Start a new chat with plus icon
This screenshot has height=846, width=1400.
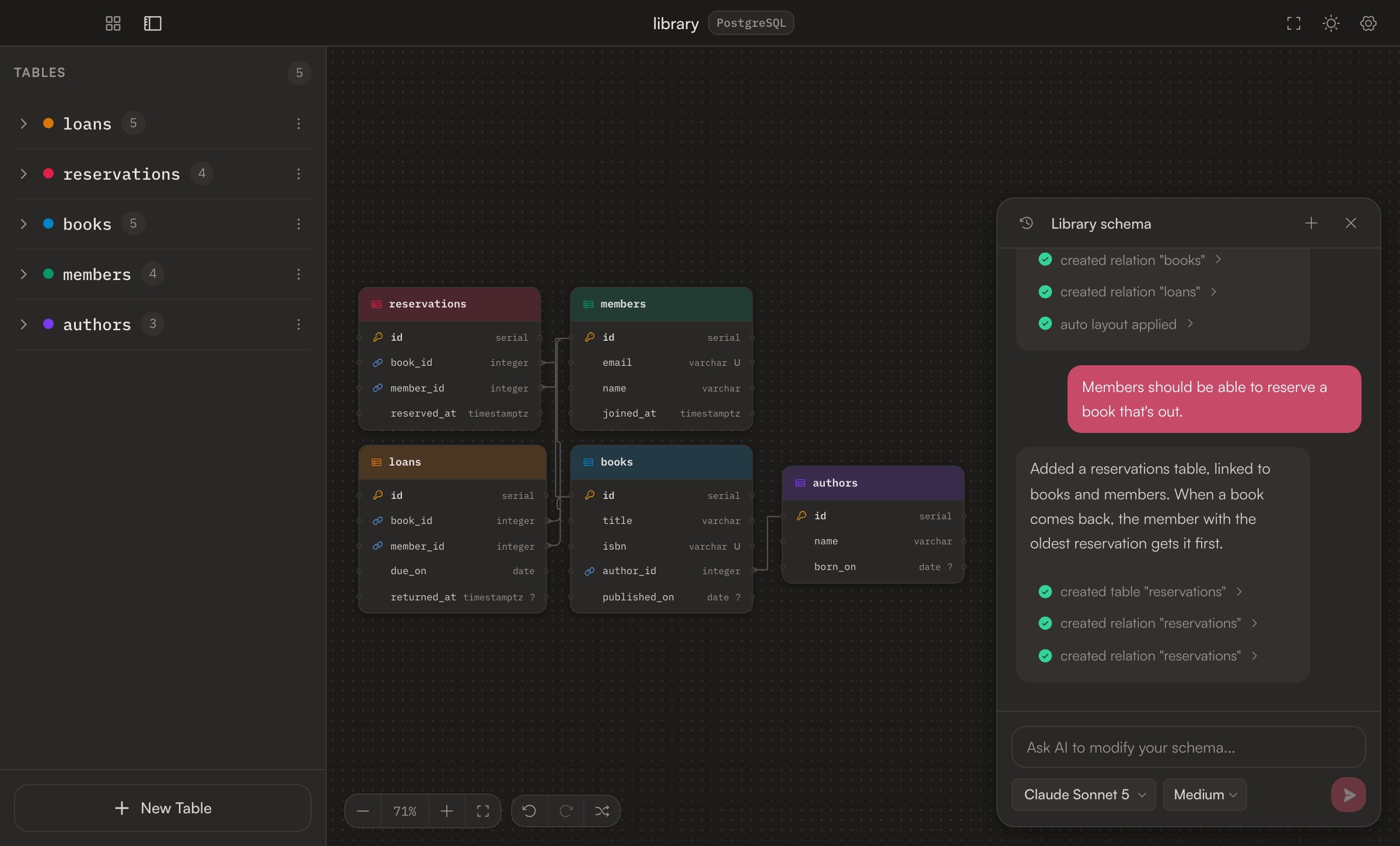pos(1311,223)
